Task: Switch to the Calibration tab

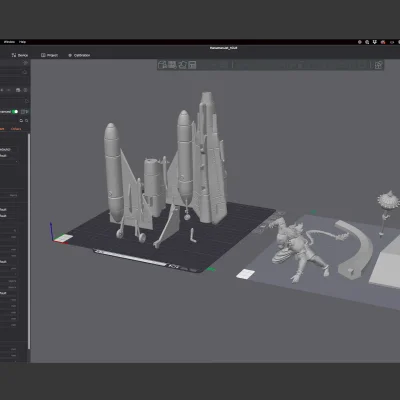Action: pyautogui.click(x=79, y=55)
